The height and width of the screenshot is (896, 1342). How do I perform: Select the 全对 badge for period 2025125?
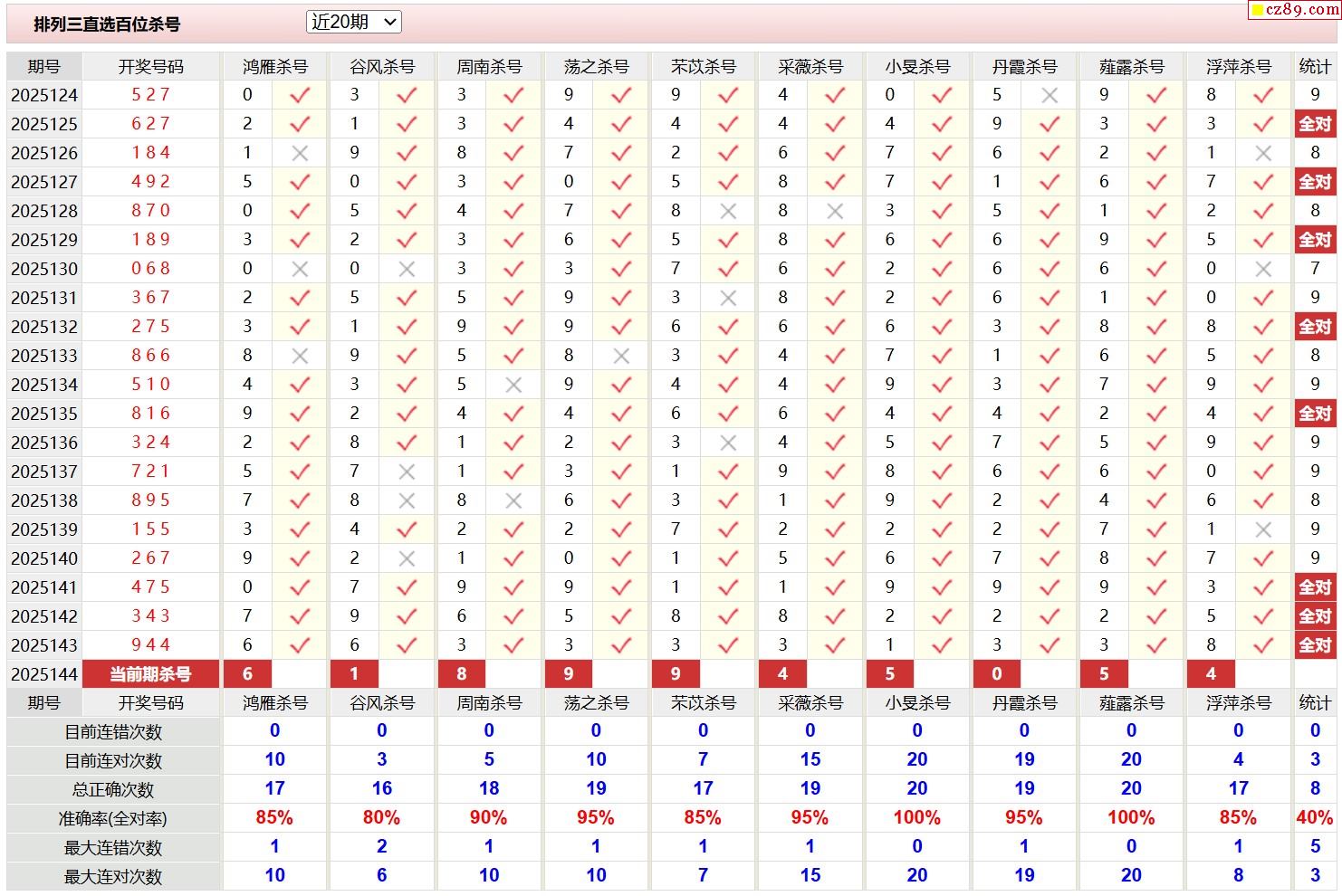(1315, 124)
